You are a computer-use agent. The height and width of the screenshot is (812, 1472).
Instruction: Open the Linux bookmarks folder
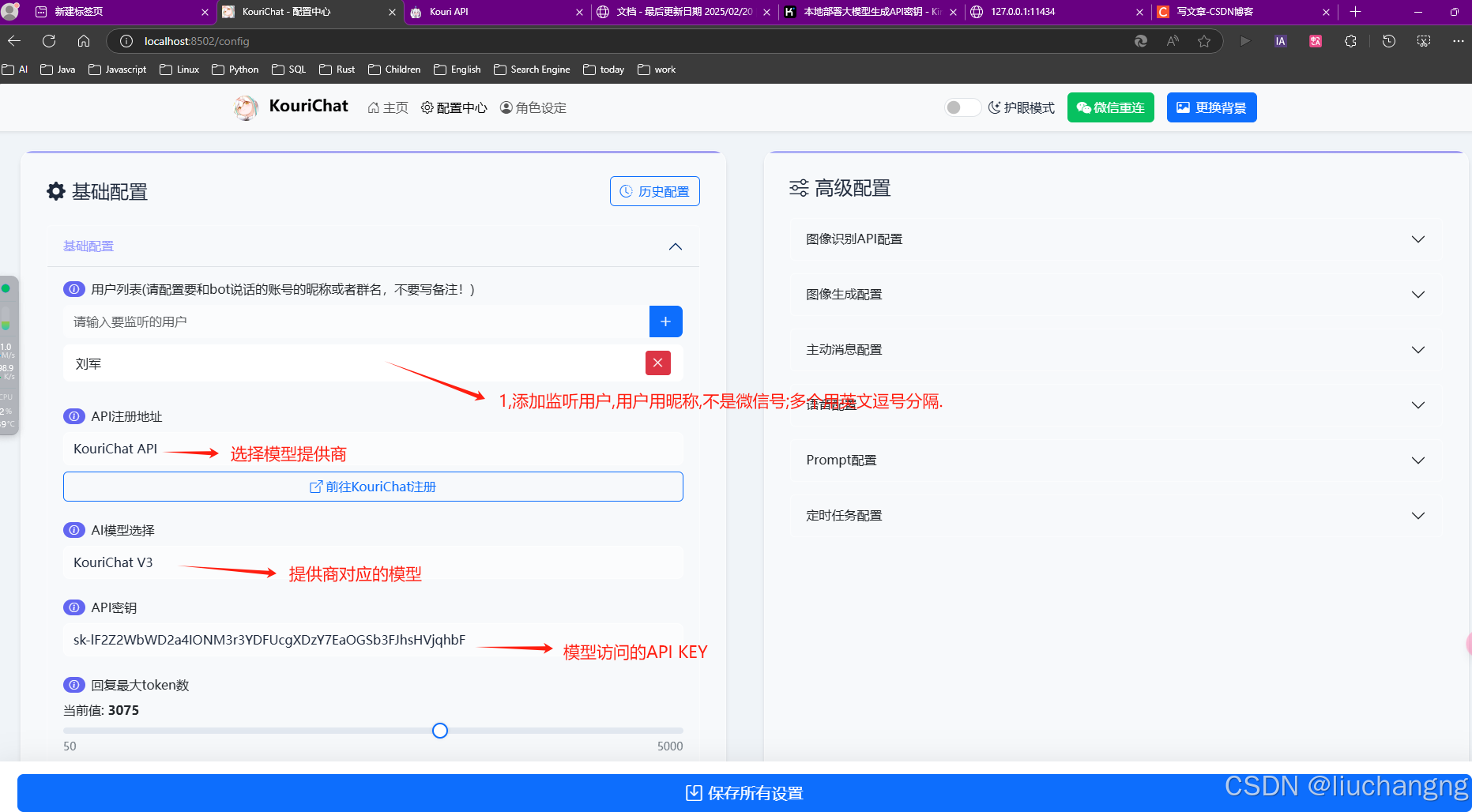pos(179,70)
